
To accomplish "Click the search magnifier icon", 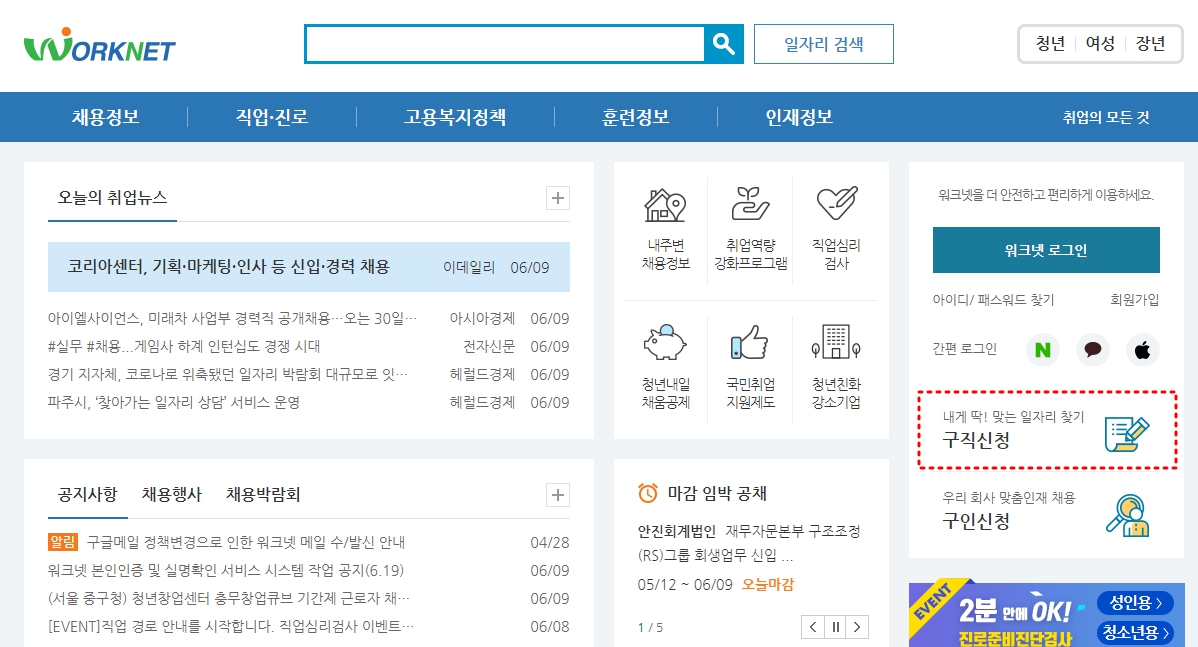I will point(723,43).
